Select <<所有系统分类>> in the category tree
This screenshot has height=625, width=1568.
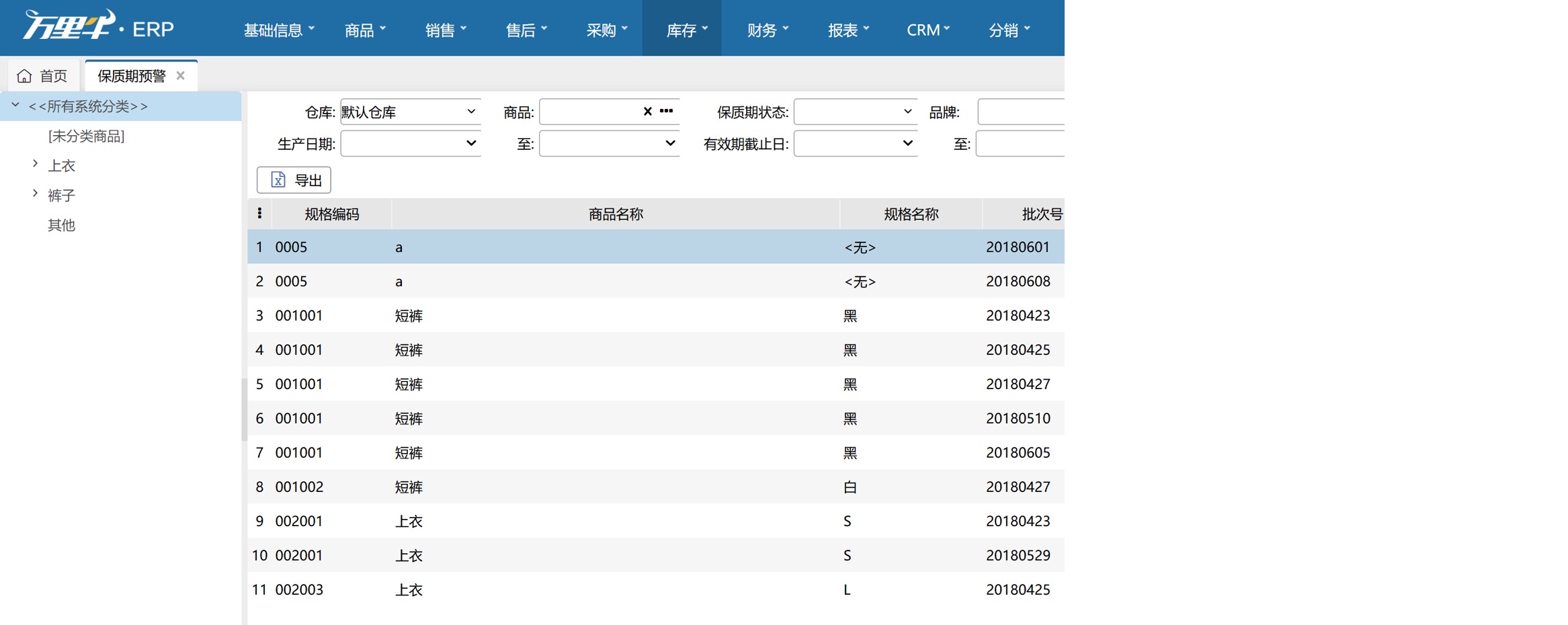coord(87,106)
